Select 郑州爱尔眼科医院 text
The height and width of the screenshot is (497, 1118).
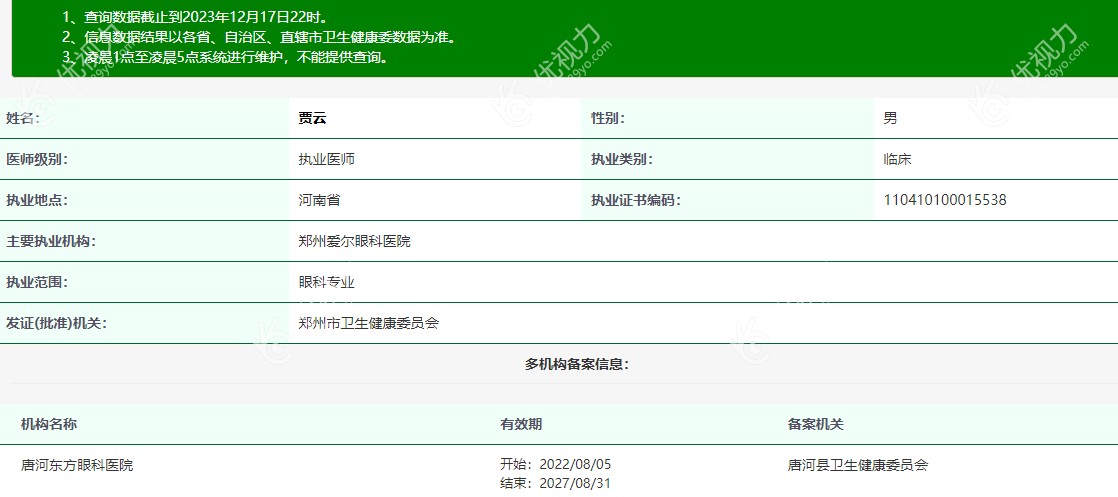(354, 242)
